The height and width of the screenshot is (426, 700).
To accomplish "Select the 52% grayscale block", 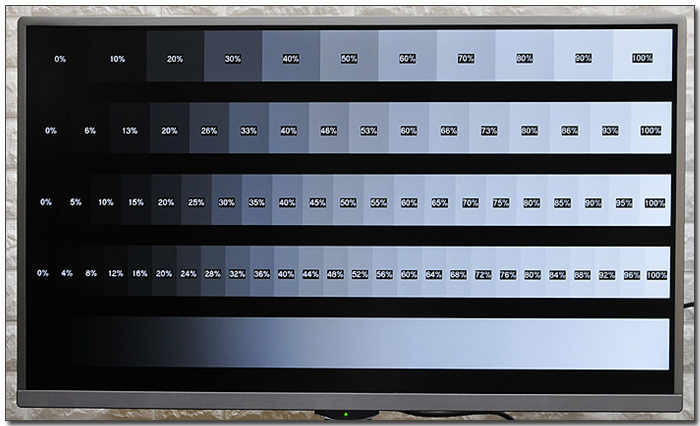I will (x=359, y=273).
